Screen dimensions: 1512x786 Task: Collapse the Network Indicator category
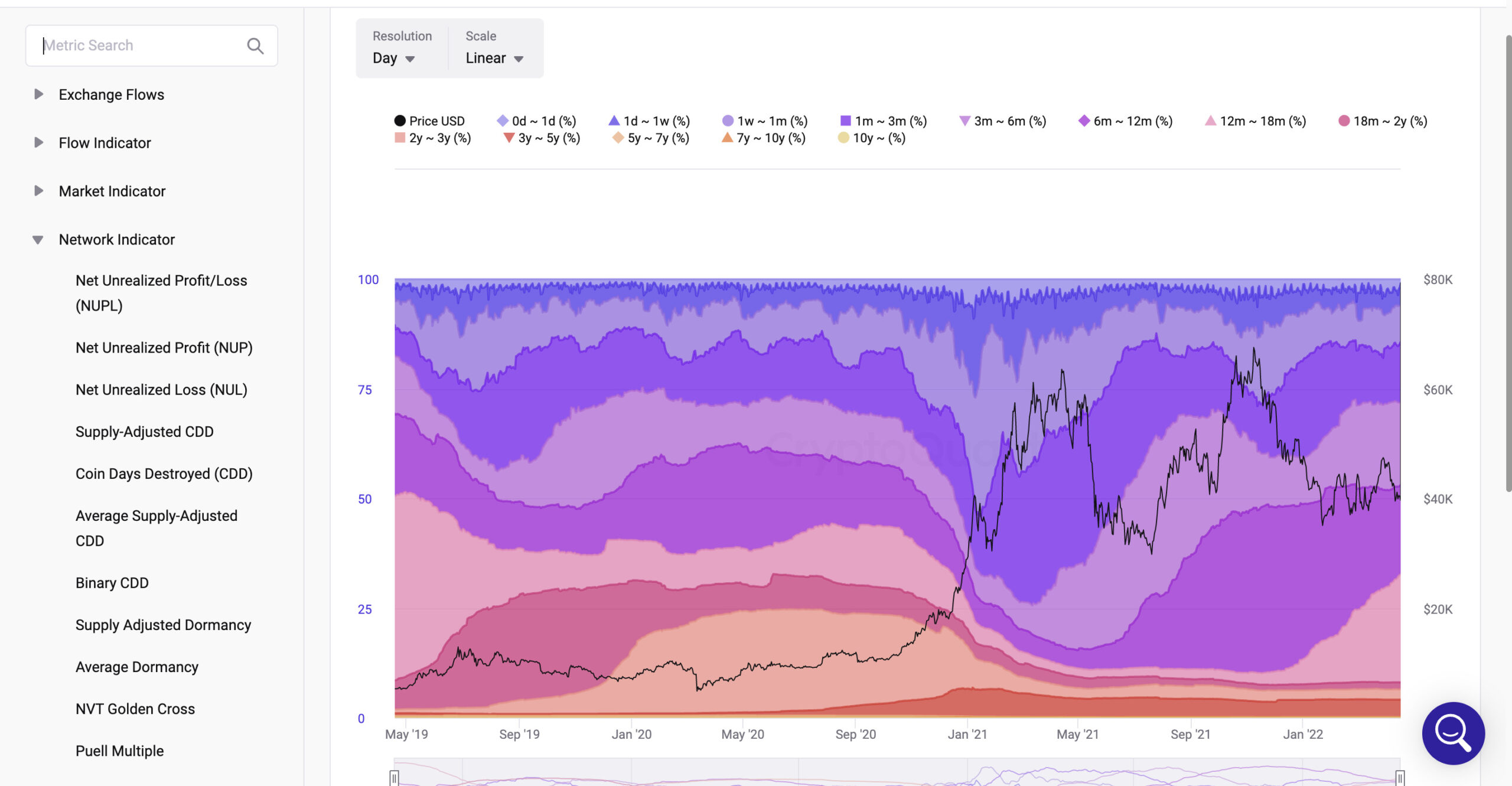[38, 240]
